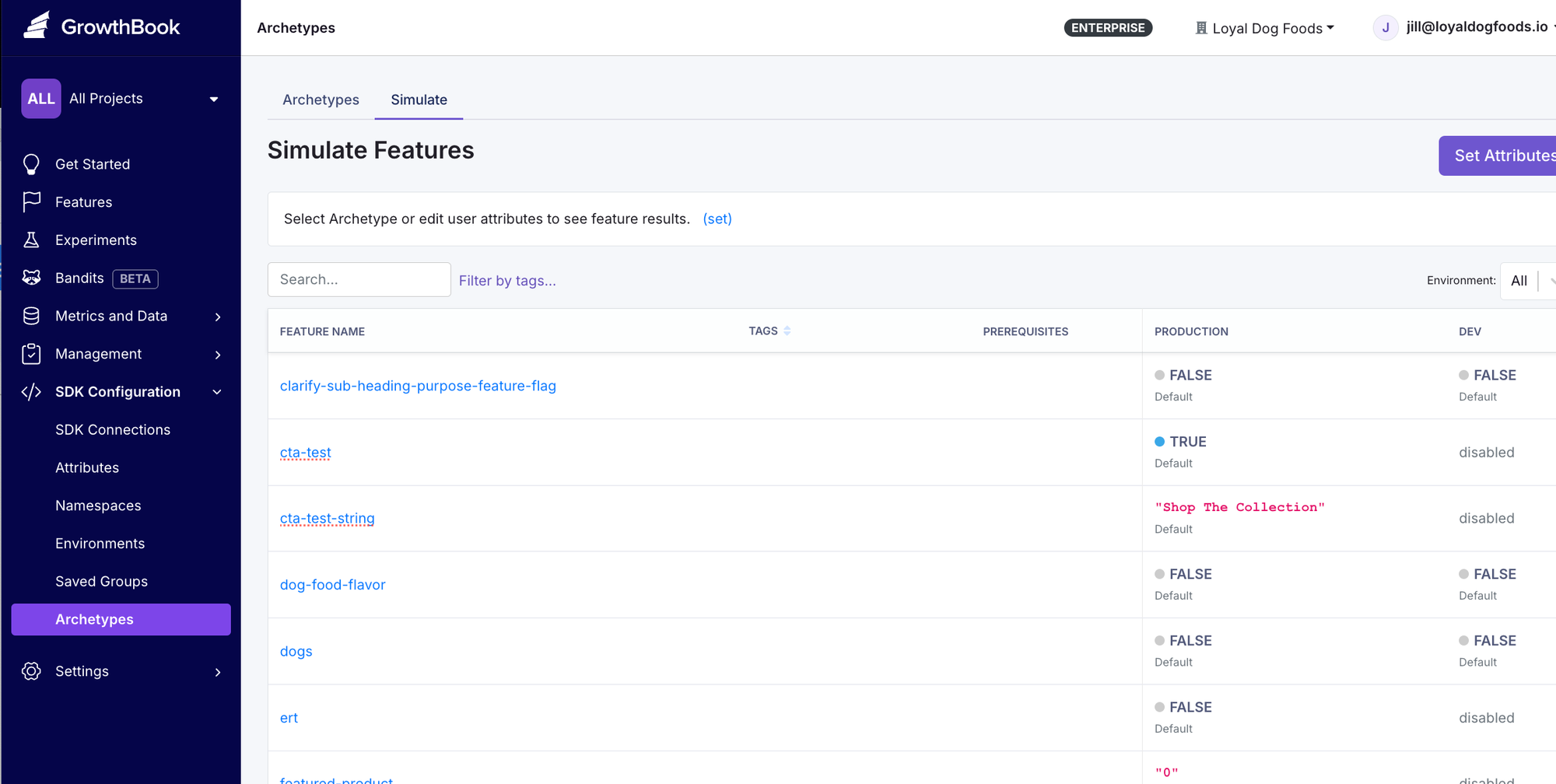Navigate to Environments
The image size is (1556, 784).
point(100,544)
